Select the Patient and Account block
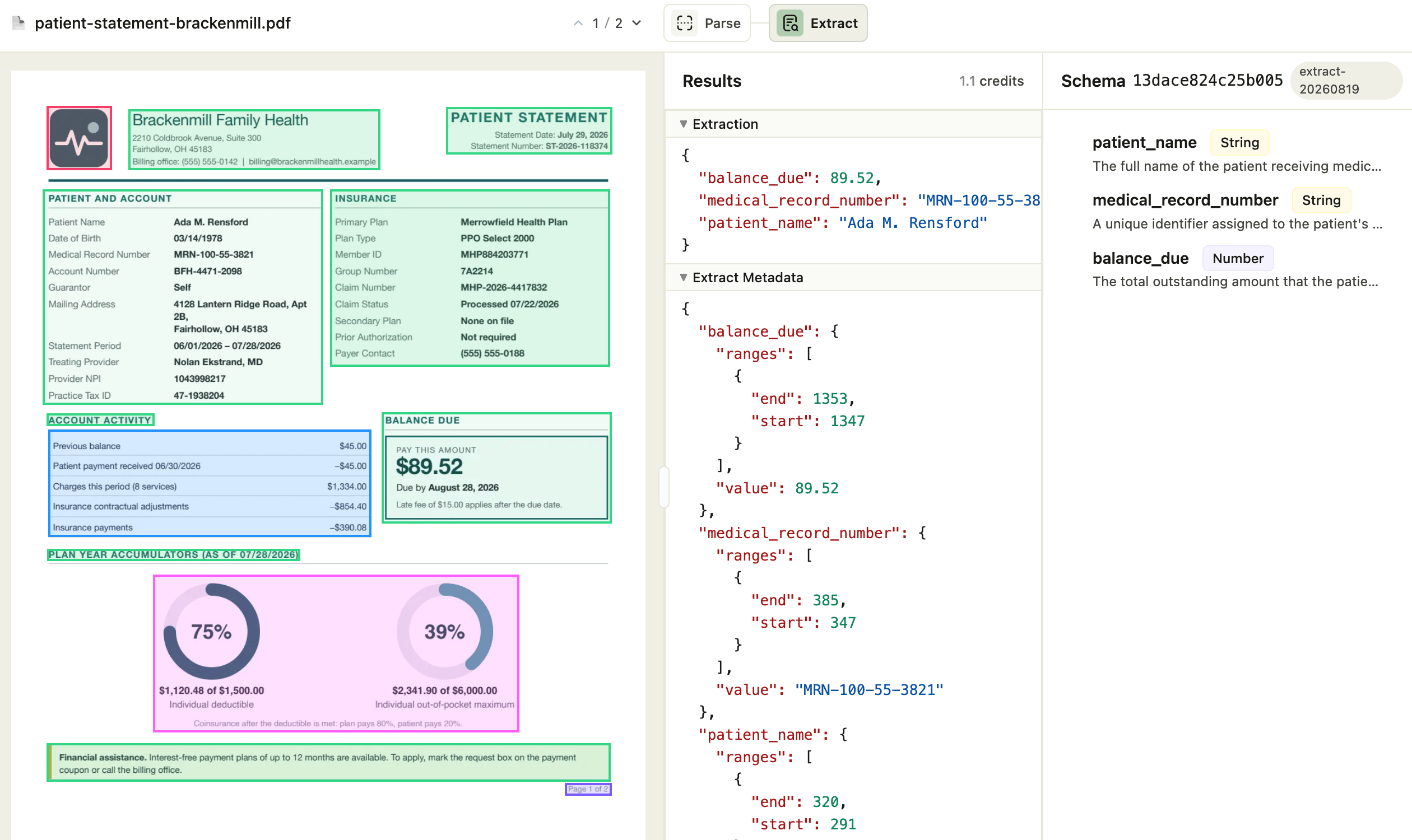This screenshot has width=1412, height=840. [183, 297]
